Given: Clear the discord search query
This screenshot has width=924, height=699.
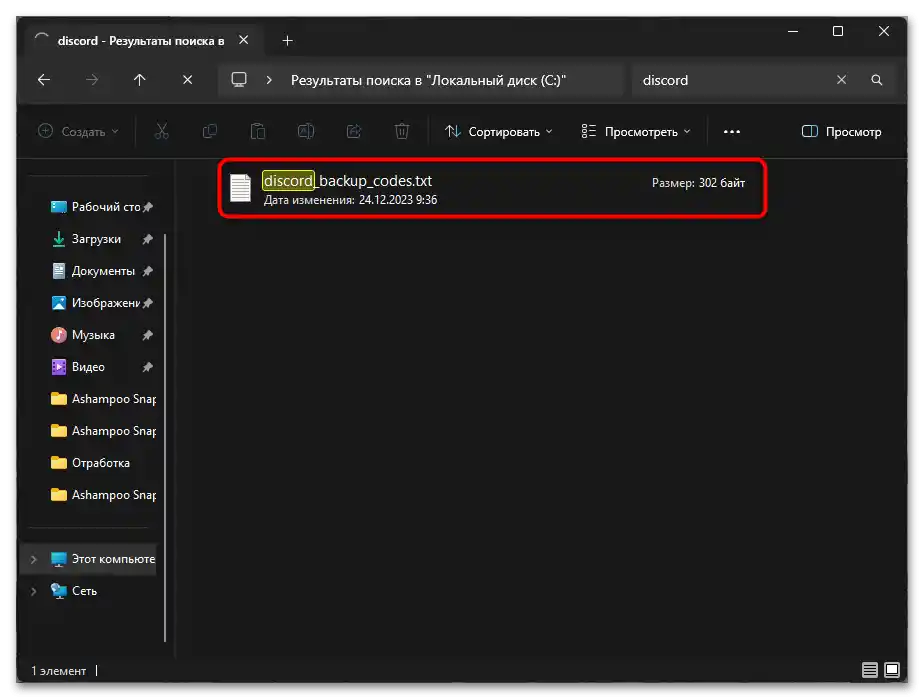Looking at the screenshot, I should [842, 80].
